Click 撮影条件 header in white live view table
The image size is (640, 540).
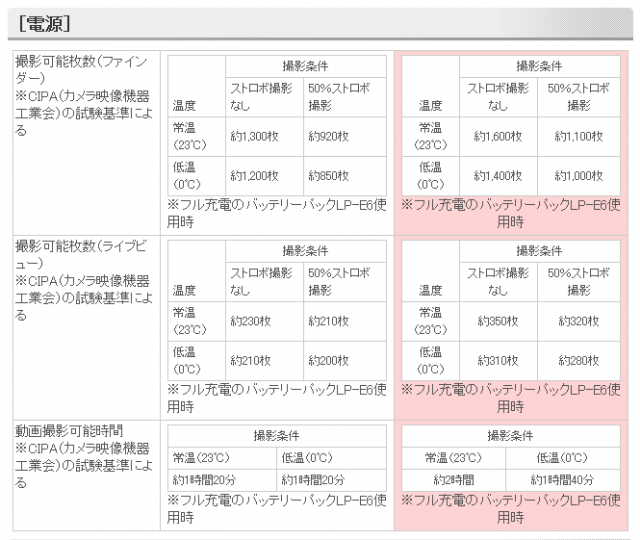click(x=305, y=251)
